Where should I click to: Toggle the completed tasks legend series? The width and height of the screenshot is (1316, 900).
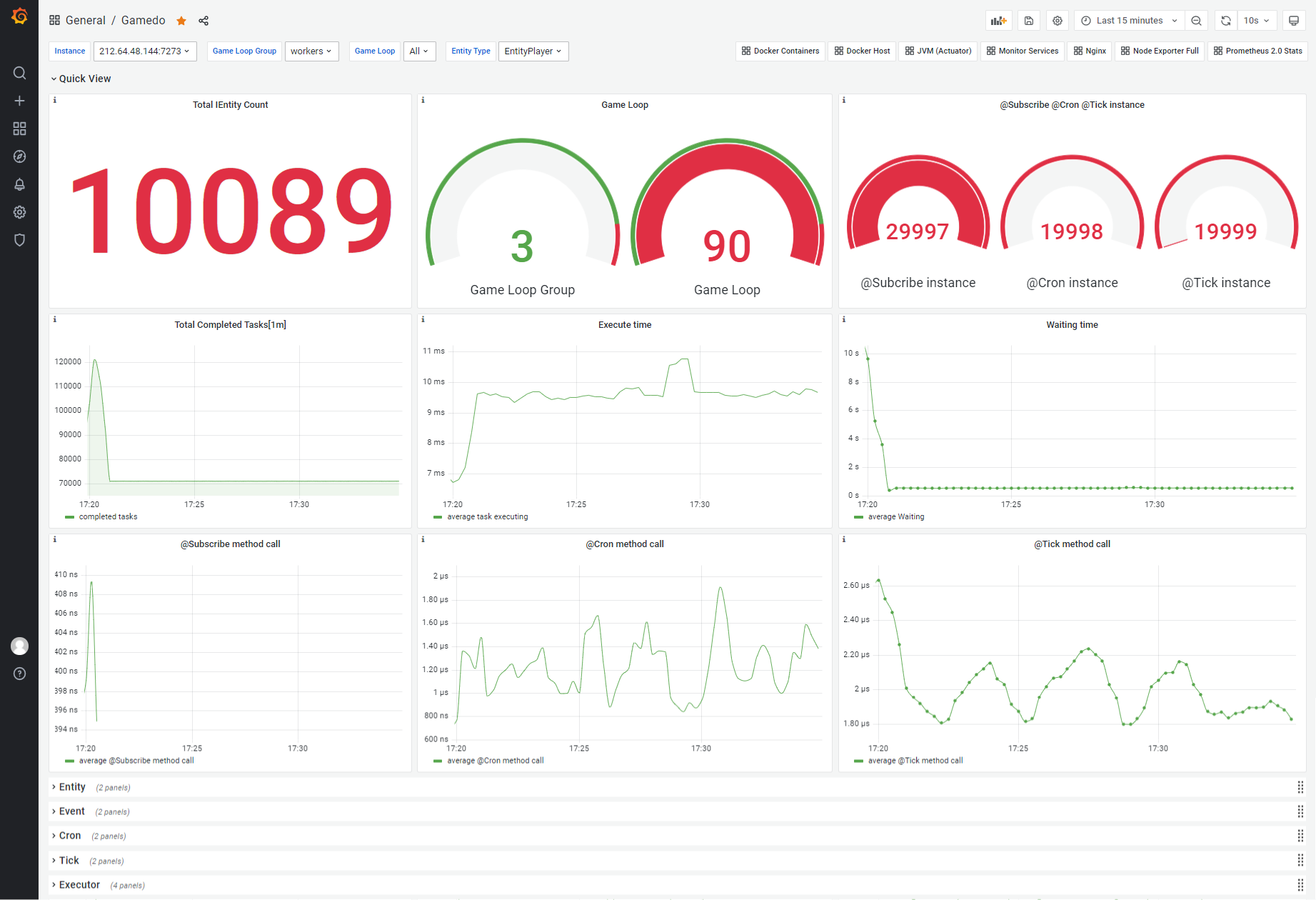click(108, 516)
